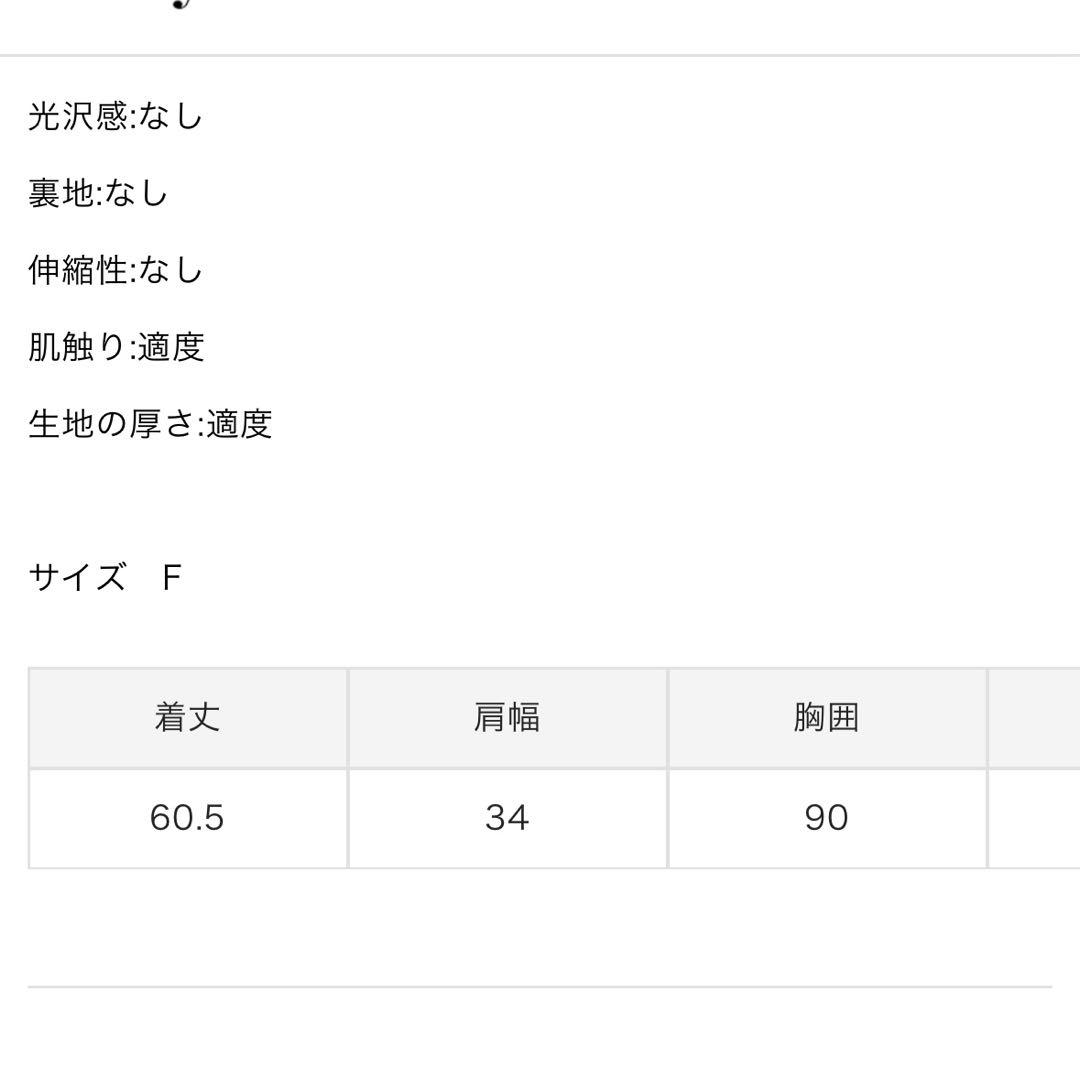
Task: Click the サイズ label
Action: (77, 578)
